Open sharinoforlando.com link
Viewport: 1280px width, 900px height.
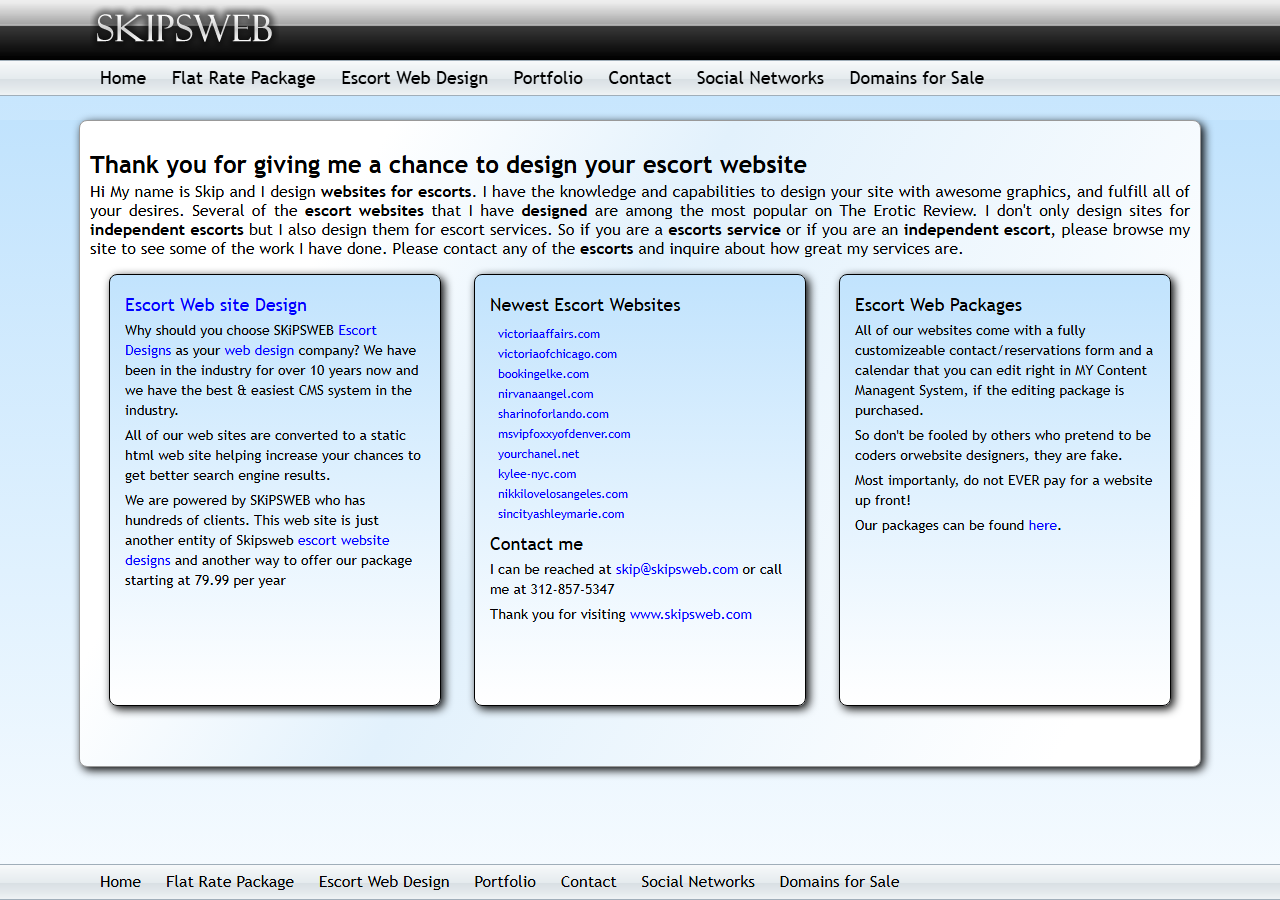553,414
